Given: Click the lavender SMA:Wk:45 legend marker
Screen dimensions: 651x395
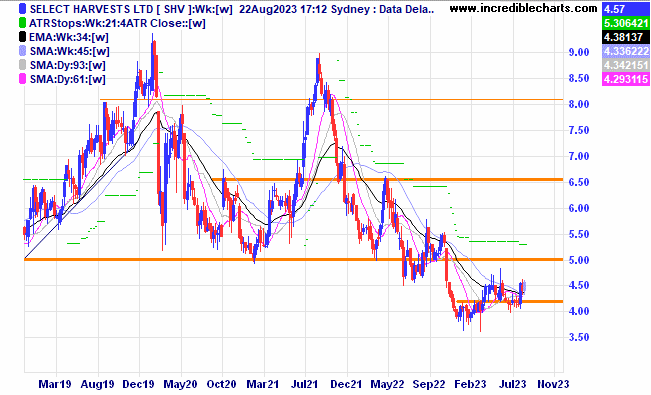Looking at the screenshot, I should [x=22, y=52].
